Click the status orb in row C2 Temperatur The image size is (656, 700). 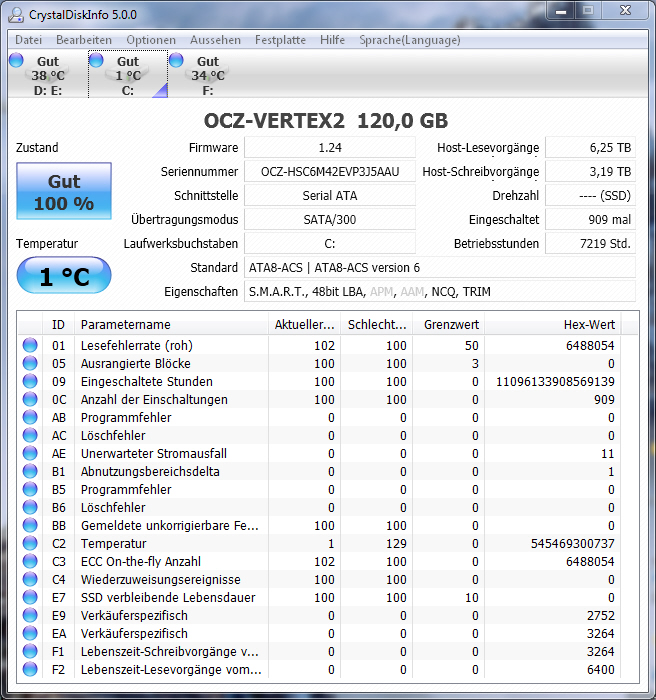point(30,543)
